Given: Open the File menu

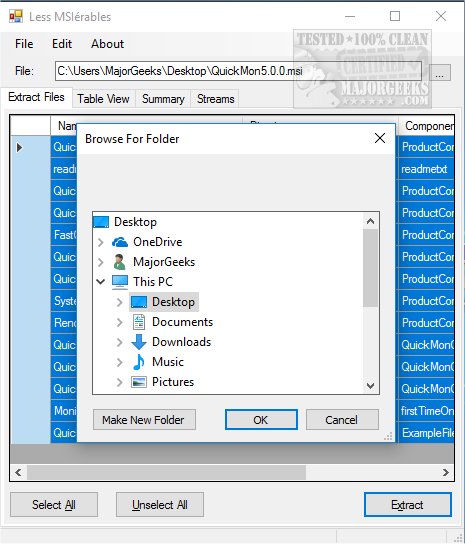Looking at the screenshot, I should [x=24, y=44].
